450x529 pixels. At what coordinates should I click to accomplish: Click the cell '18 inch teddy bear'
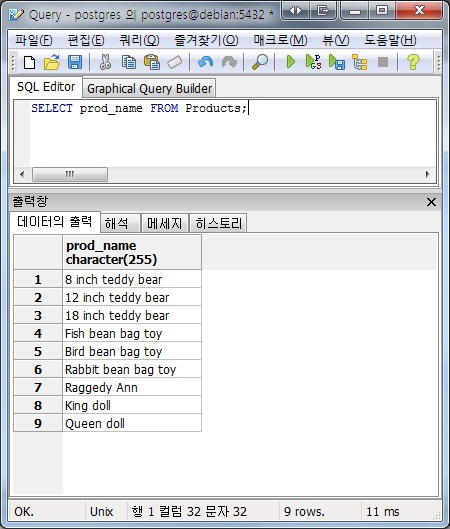click(132, 315)
